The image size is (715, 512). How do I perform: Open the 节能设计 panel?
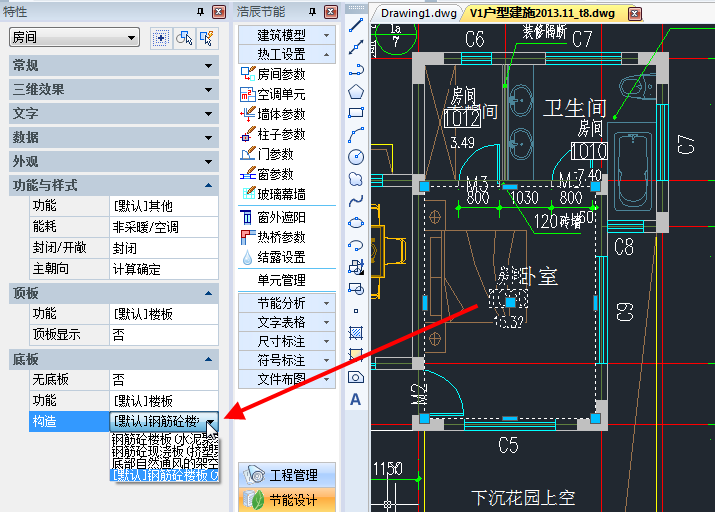point(287,500)
